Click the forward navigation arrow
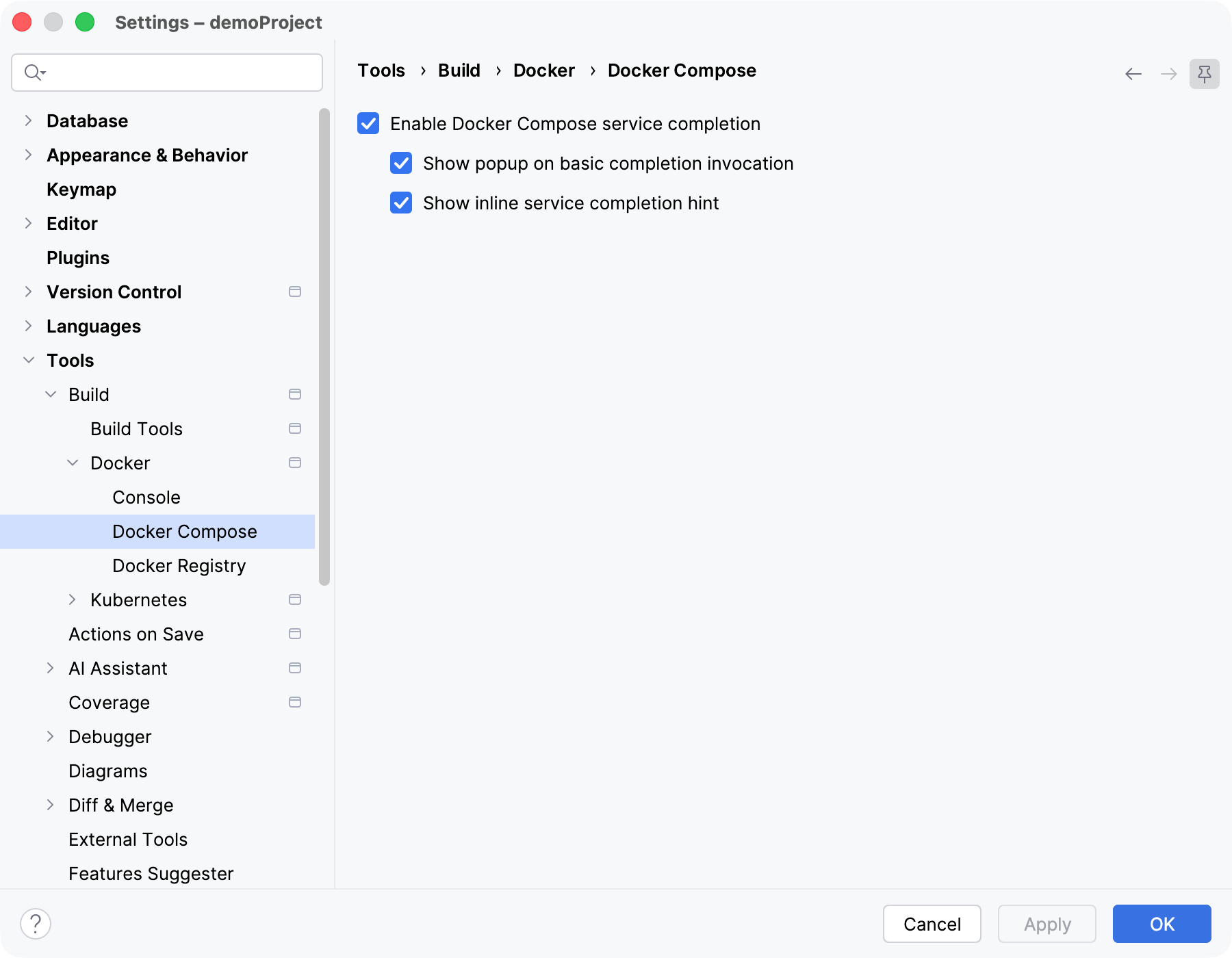This screenshot has width=1232, height=958. pos(1169,74)
